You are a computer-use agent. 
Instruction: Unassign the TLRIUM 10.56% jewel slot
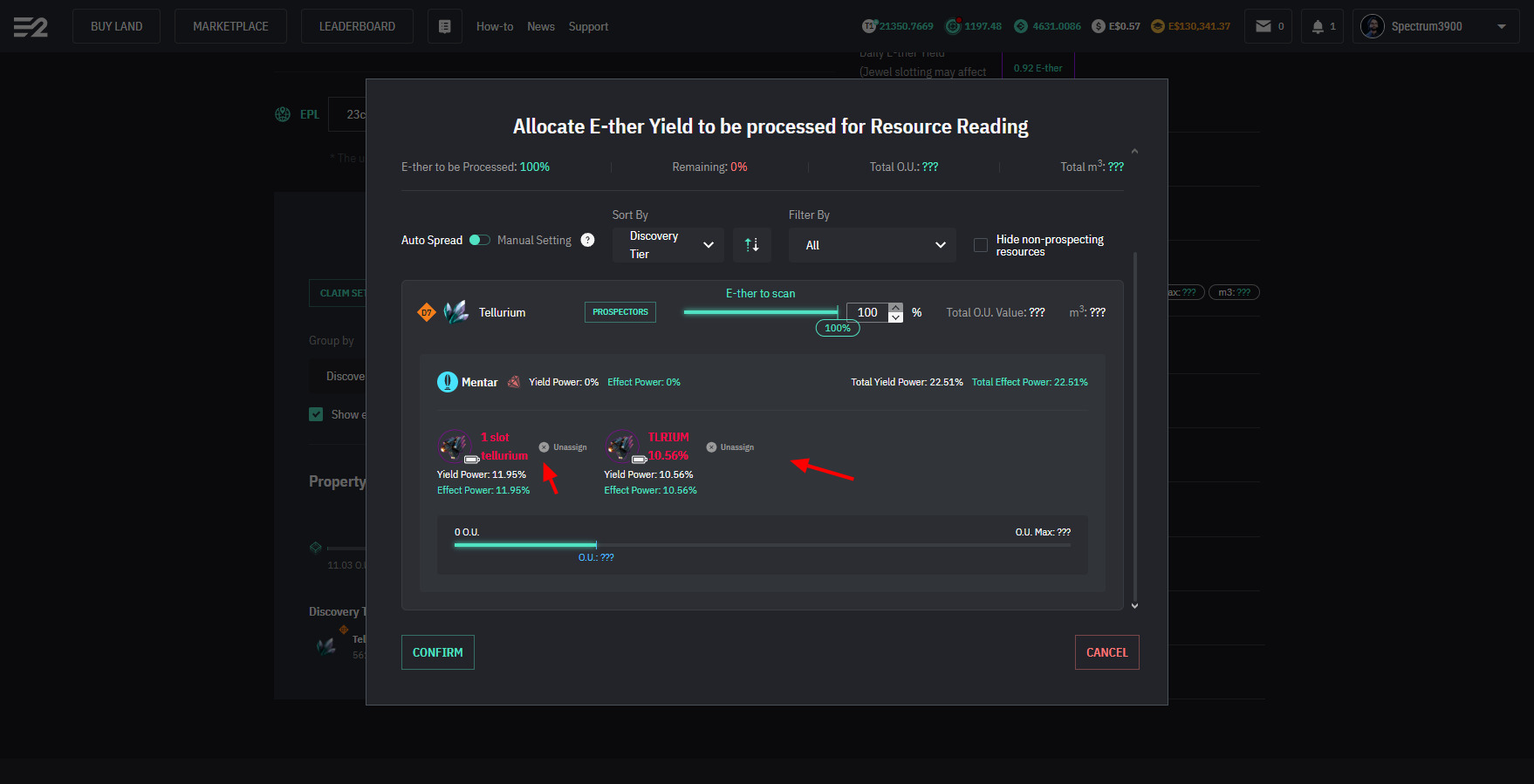730,447
